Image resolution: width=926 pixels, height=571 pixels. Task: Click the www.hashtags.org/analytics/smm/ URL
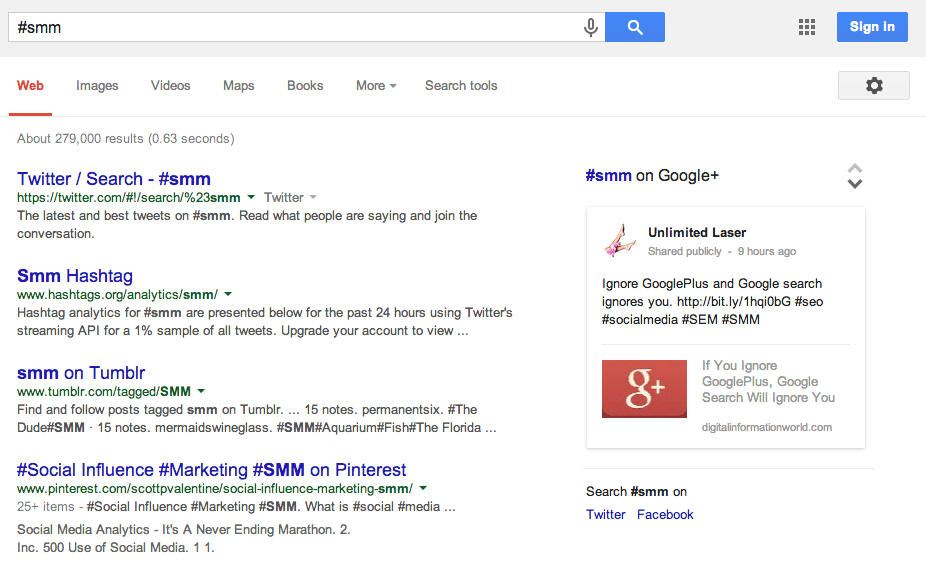coord(118,294)
